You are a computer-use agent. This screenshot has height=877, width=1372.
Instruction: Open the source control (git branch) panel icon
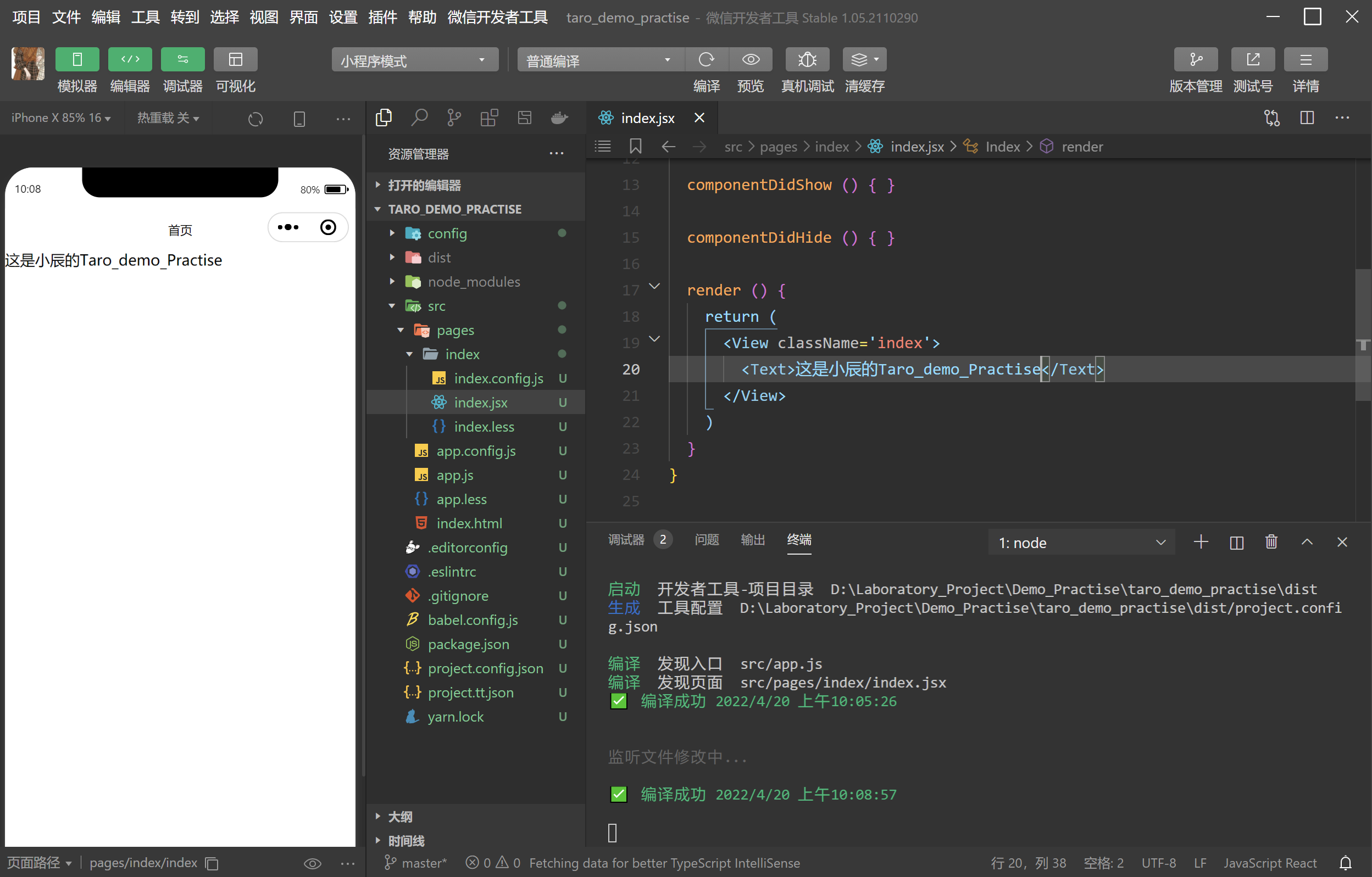[x=454, y=118]
